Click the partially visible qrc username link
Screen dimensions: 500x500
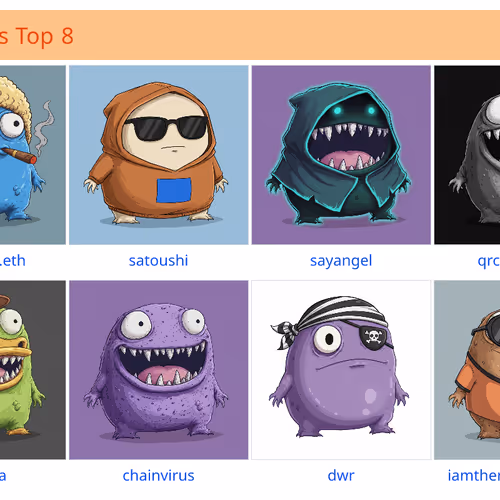489,261
